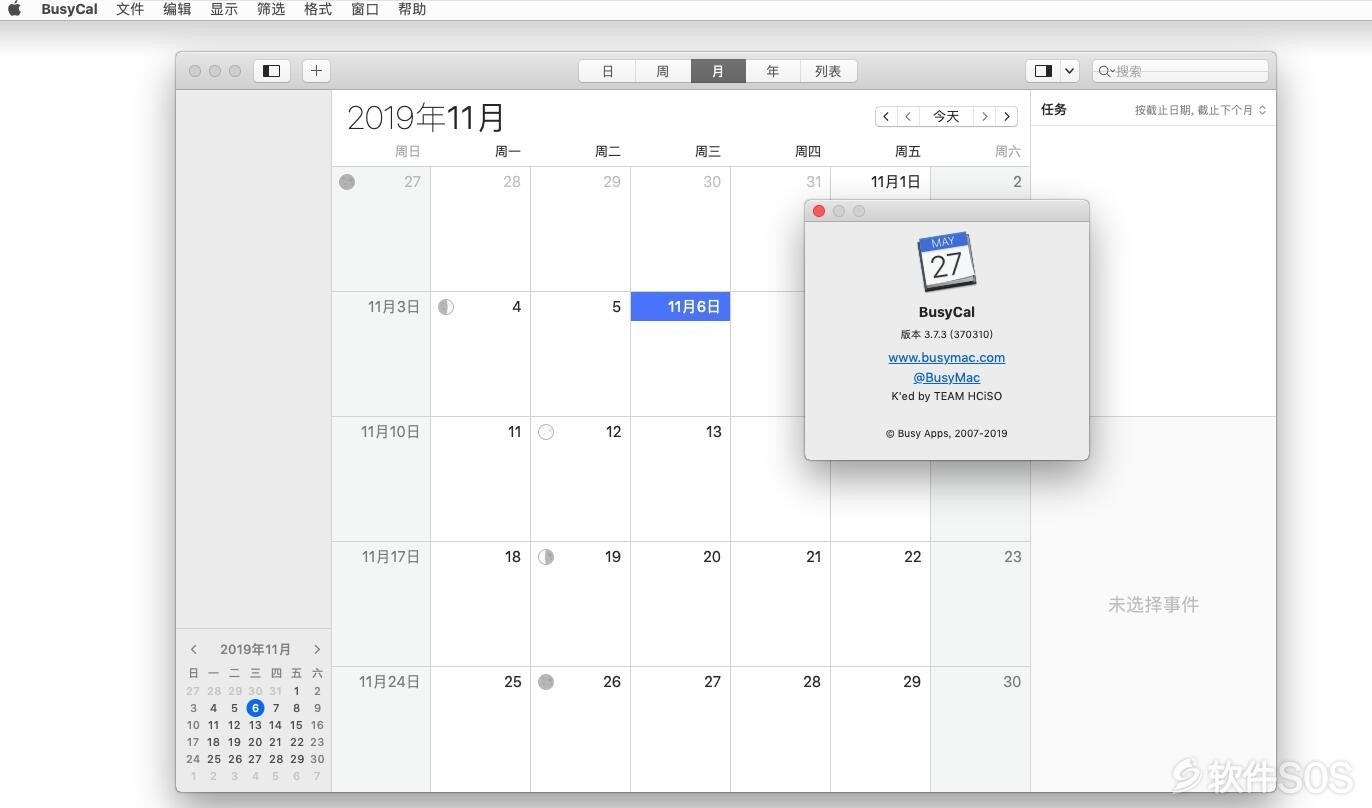Jump back with bold previous arrow

pyautogui.click(x=886, y=116)
